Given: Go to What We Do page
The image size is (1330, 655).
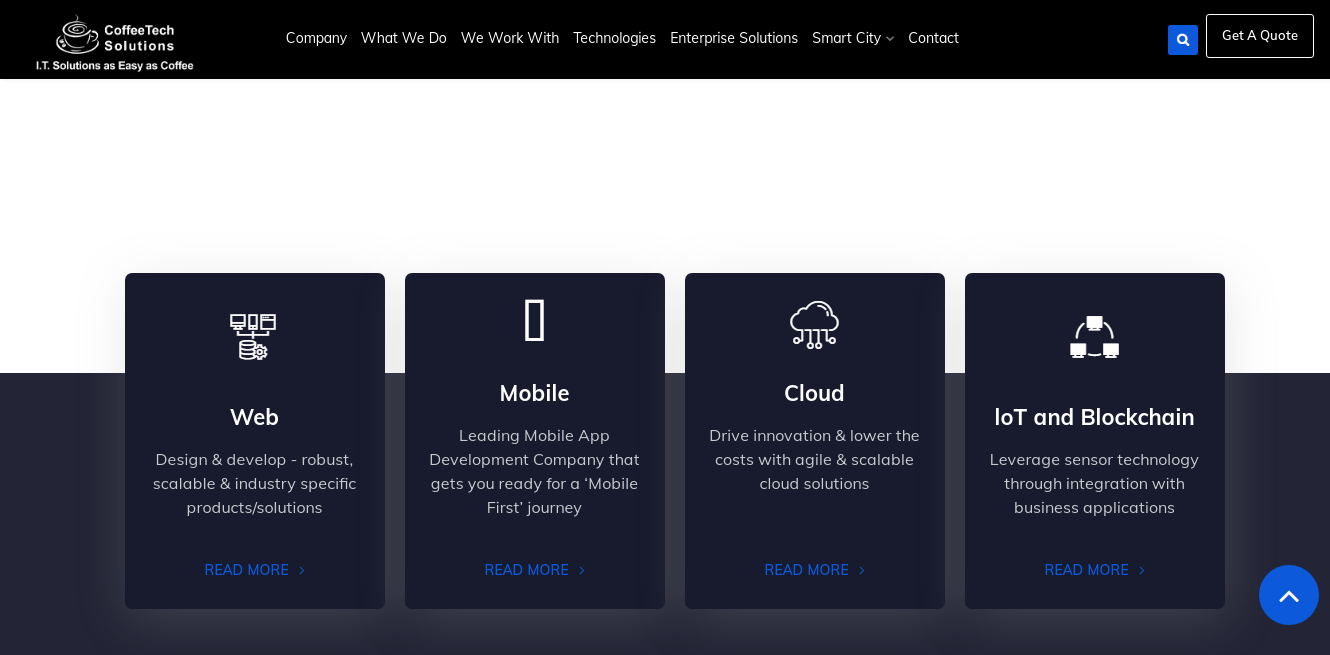Looking at the screenshot, I should 403,38.
